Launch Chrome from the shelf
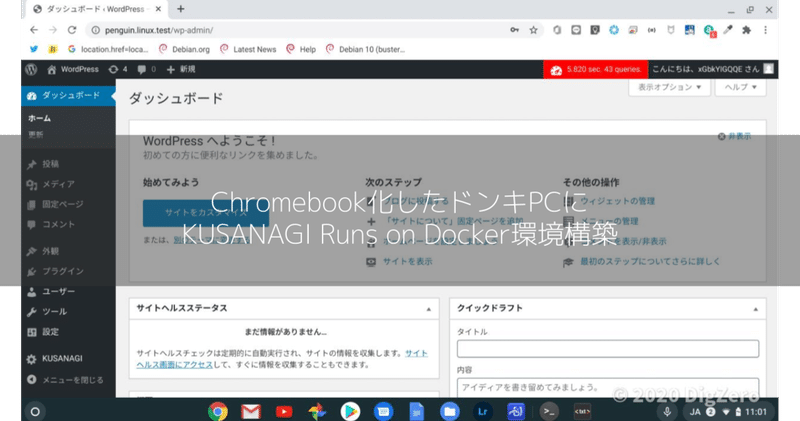 click(218, 411)
